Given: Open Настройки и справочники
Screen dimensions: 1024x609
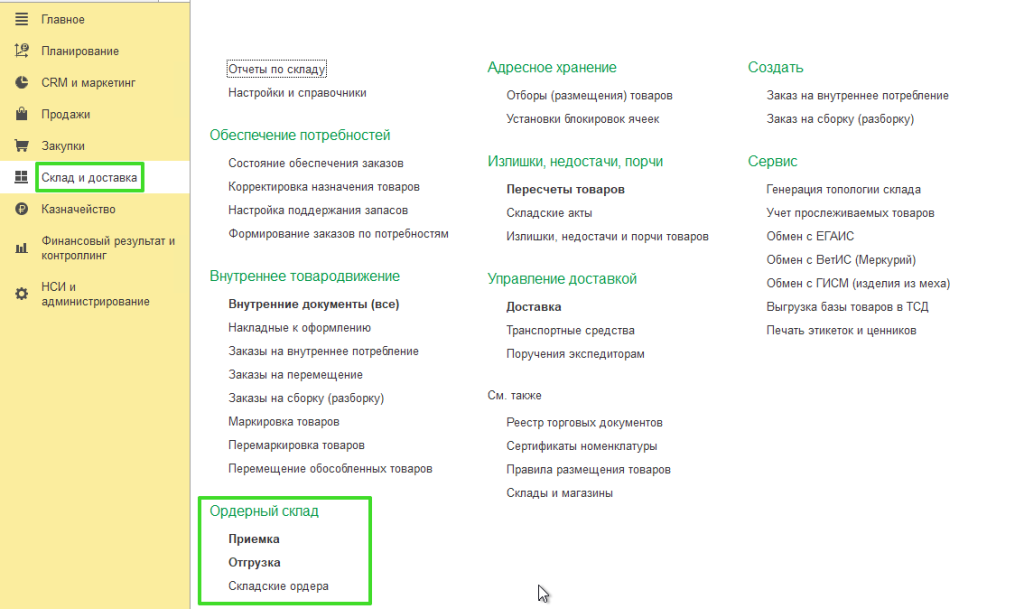Looking at the screenshot, I should [297, 93].
